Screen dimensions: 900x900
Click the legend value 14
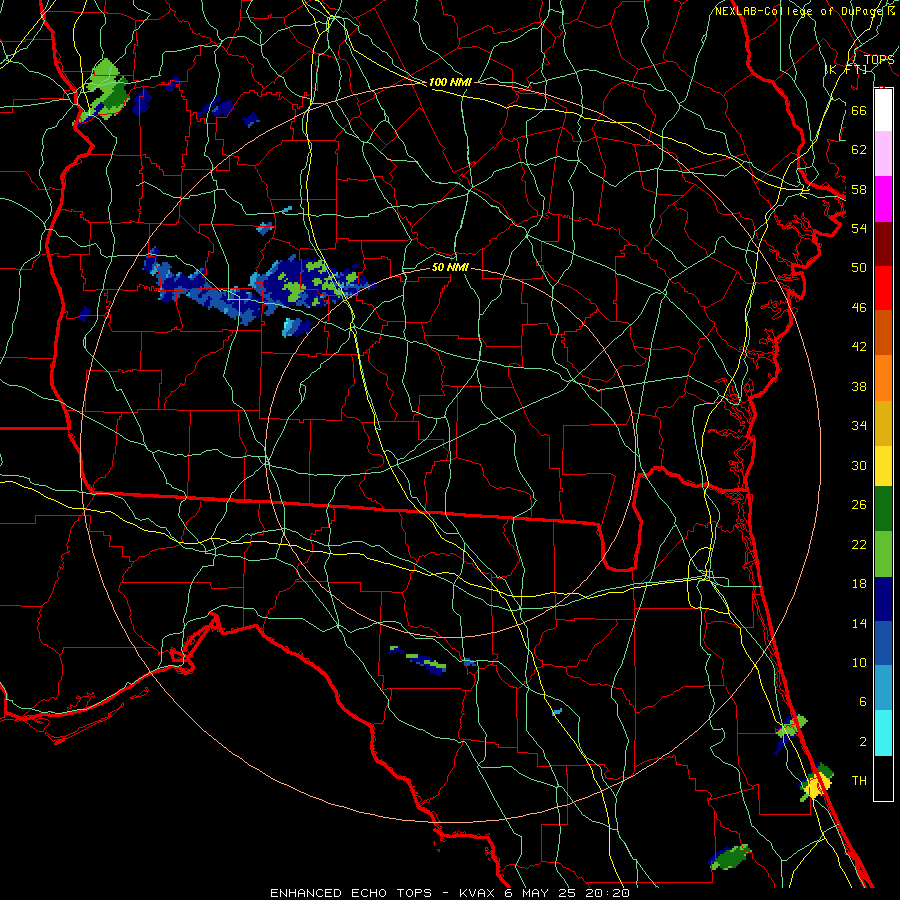(859, 623)
